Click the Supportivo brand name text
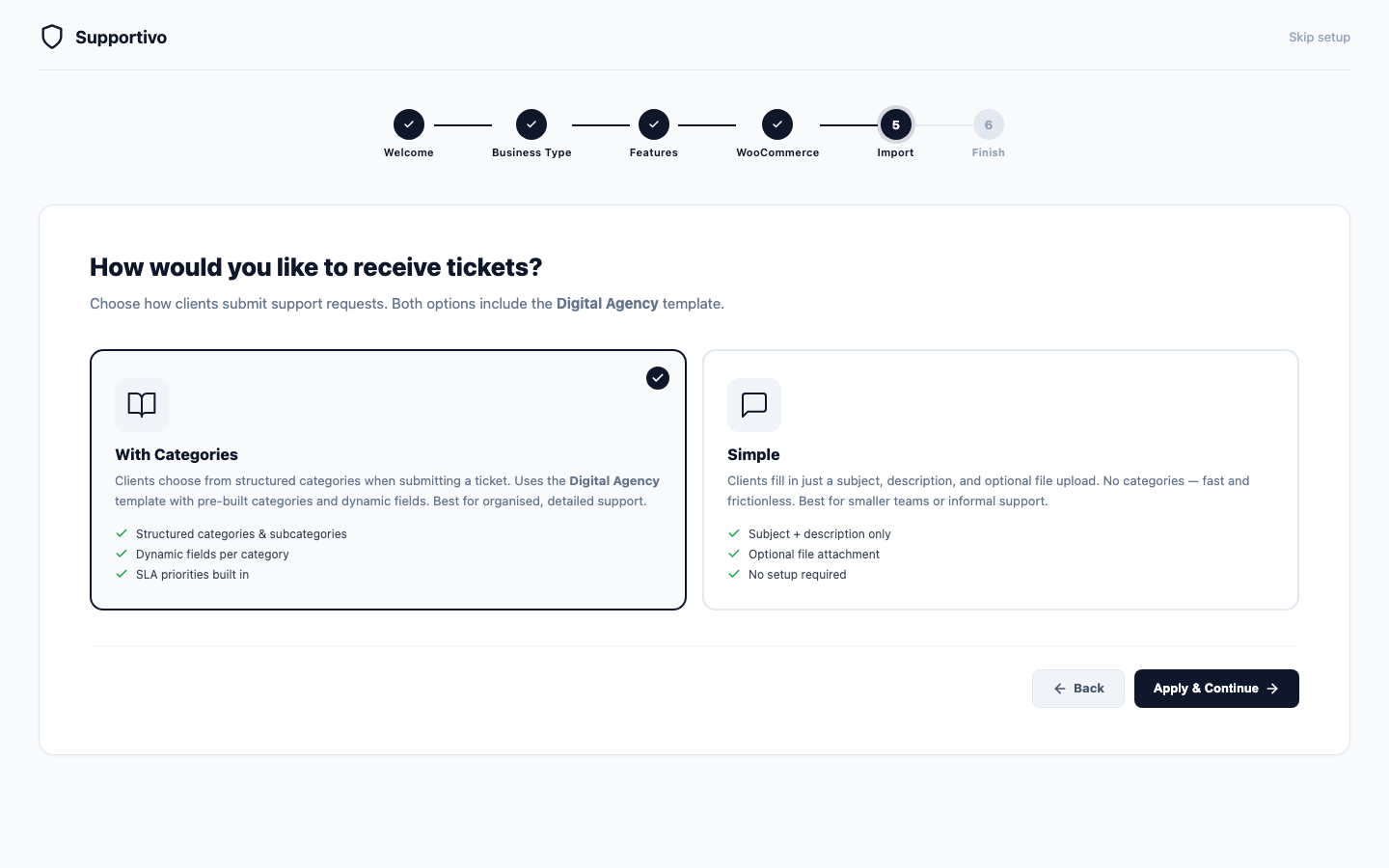 tap(121, 38)
